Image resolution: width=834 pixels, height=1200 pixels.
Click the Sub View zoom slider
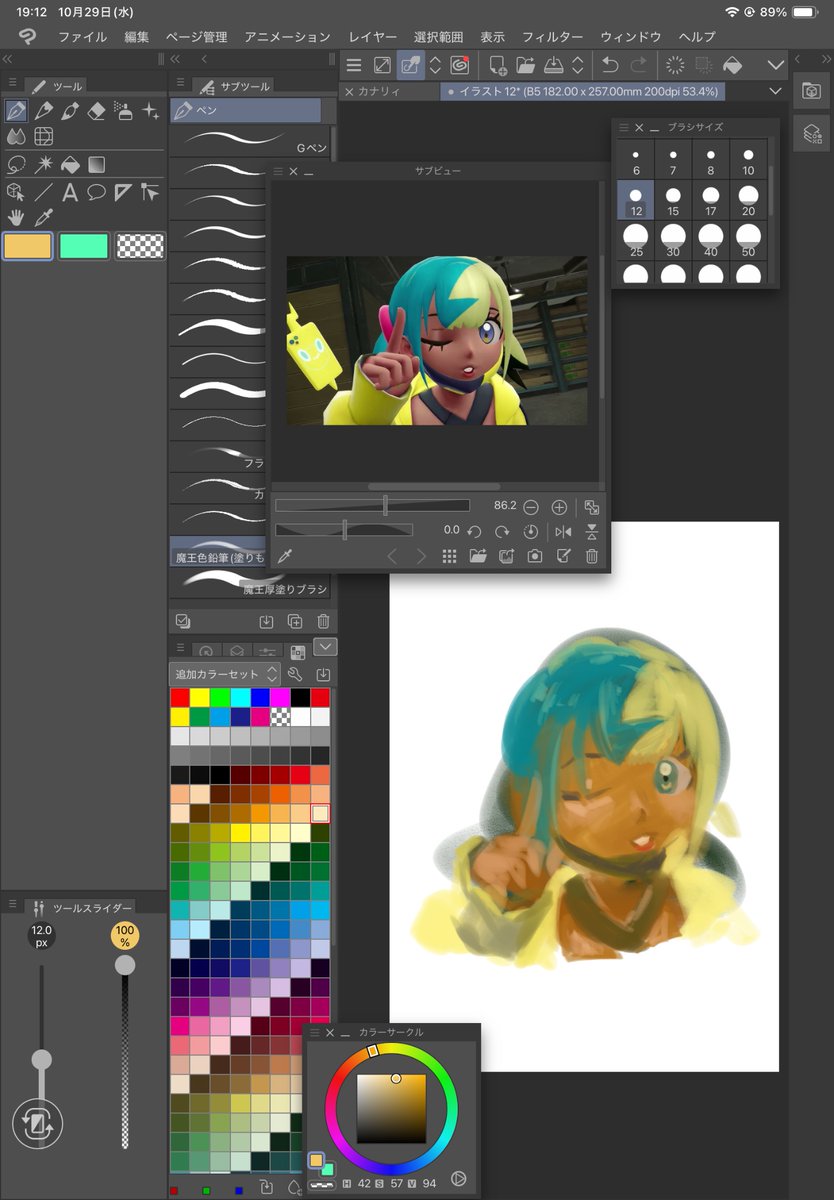(372, 506)
